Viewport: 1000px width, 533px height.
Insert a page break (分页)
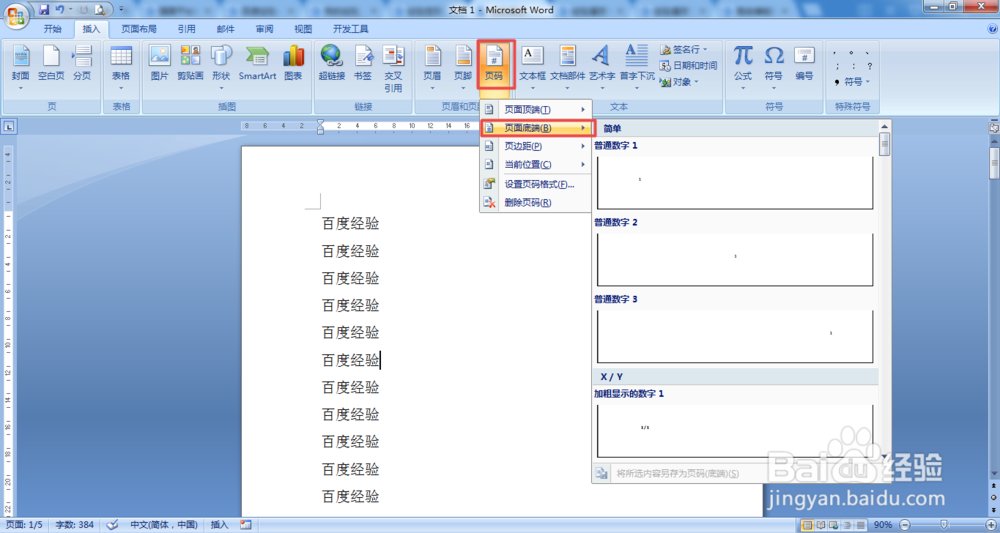[82, 64]
